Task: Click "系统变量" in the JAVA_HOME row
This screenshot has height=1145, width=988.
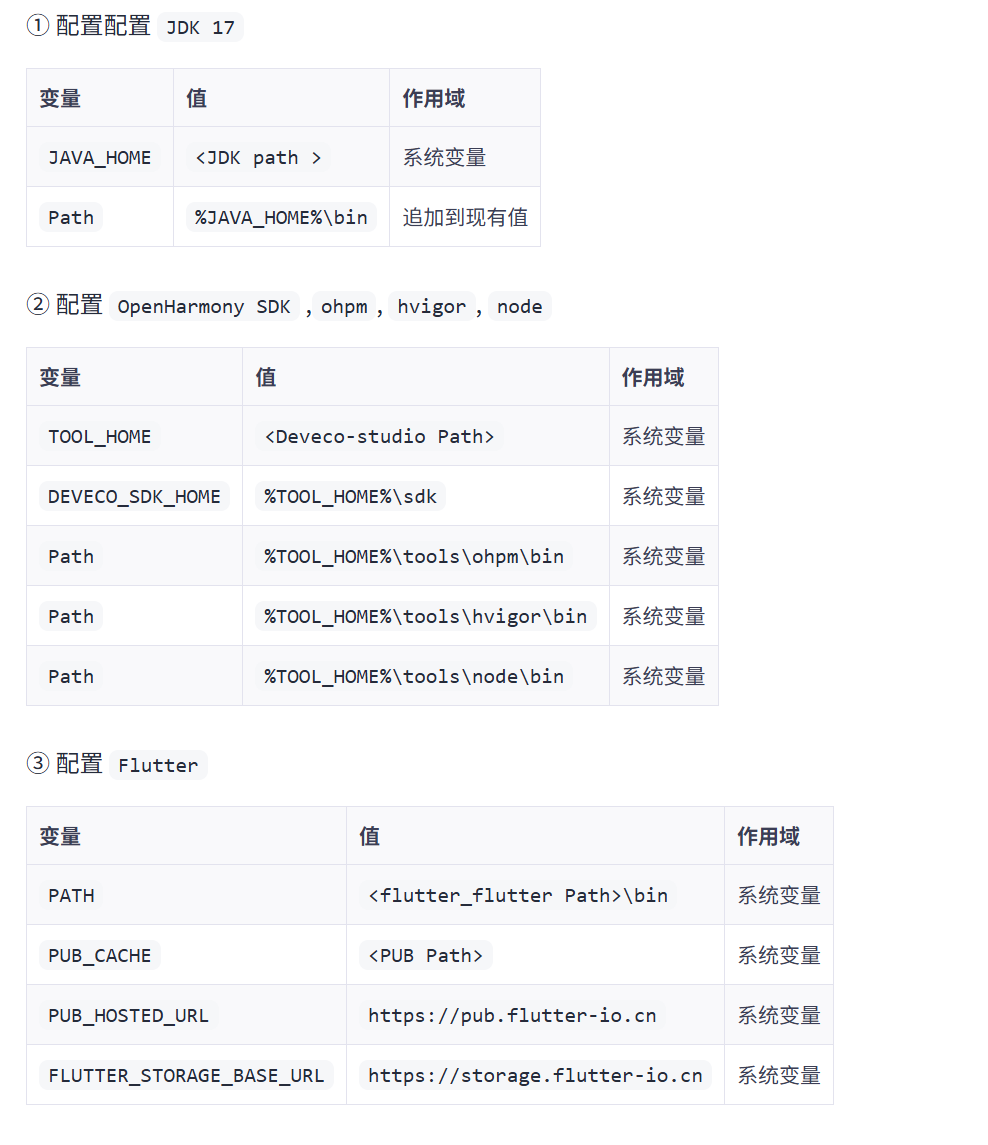Action: (444, 158)
